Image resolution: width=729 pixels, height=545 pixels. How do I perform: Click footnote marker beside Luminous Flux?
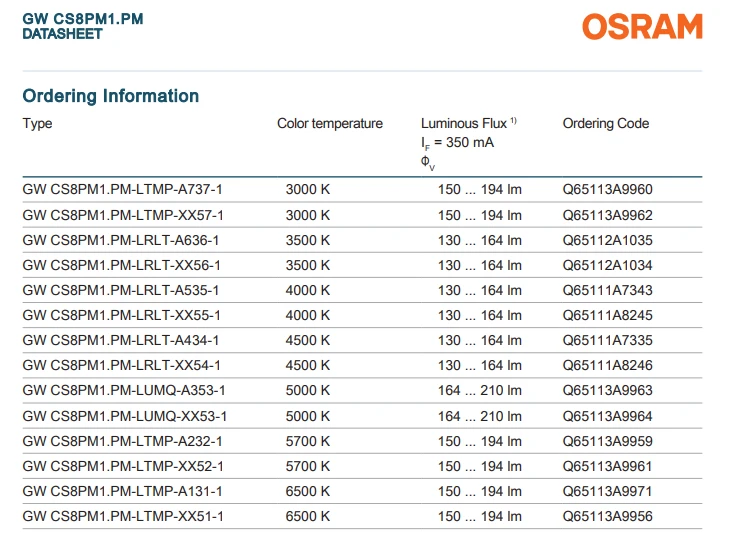[x=513, y=120]
